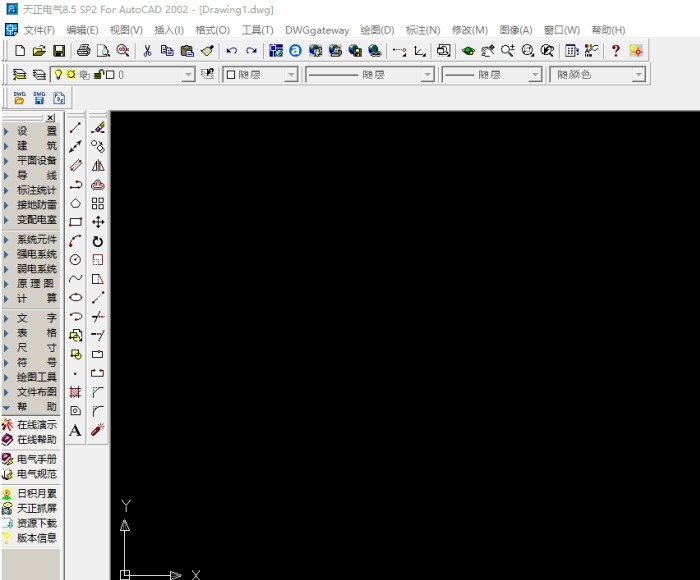The height and width of the screenshot is (580, 700).
Task: Toggle layer freeze sun icon
Action: (x=71, y=75)
